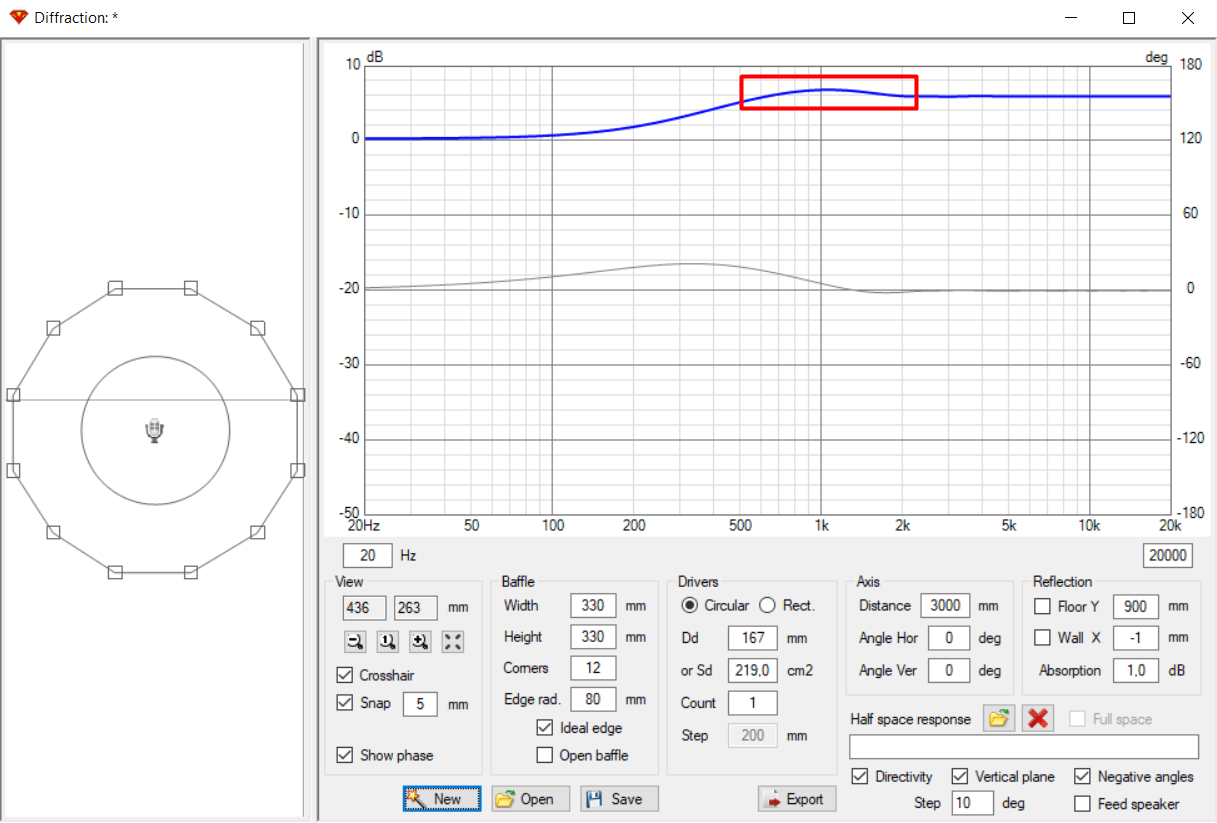The image size is (1217, 823).
Task: Enable the Feed speaker checkbox
Action: click(1082, 803)
